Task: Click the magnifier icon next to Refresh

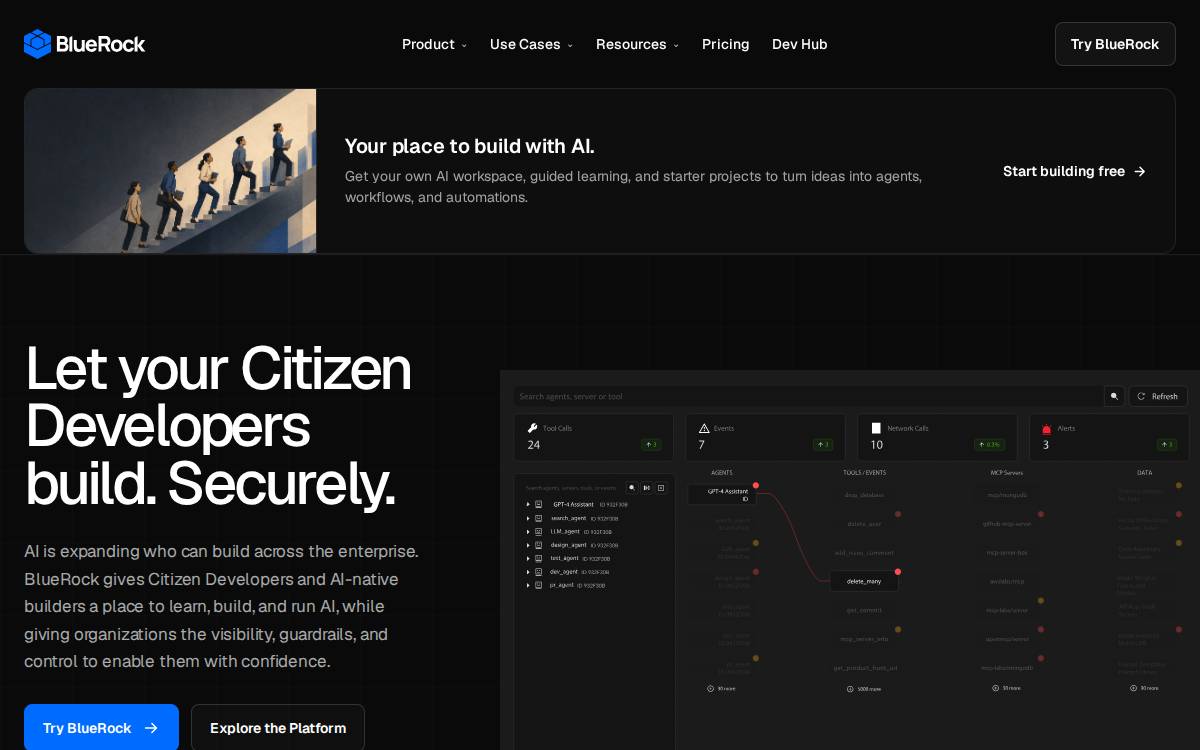Action: coord(1114,396)
